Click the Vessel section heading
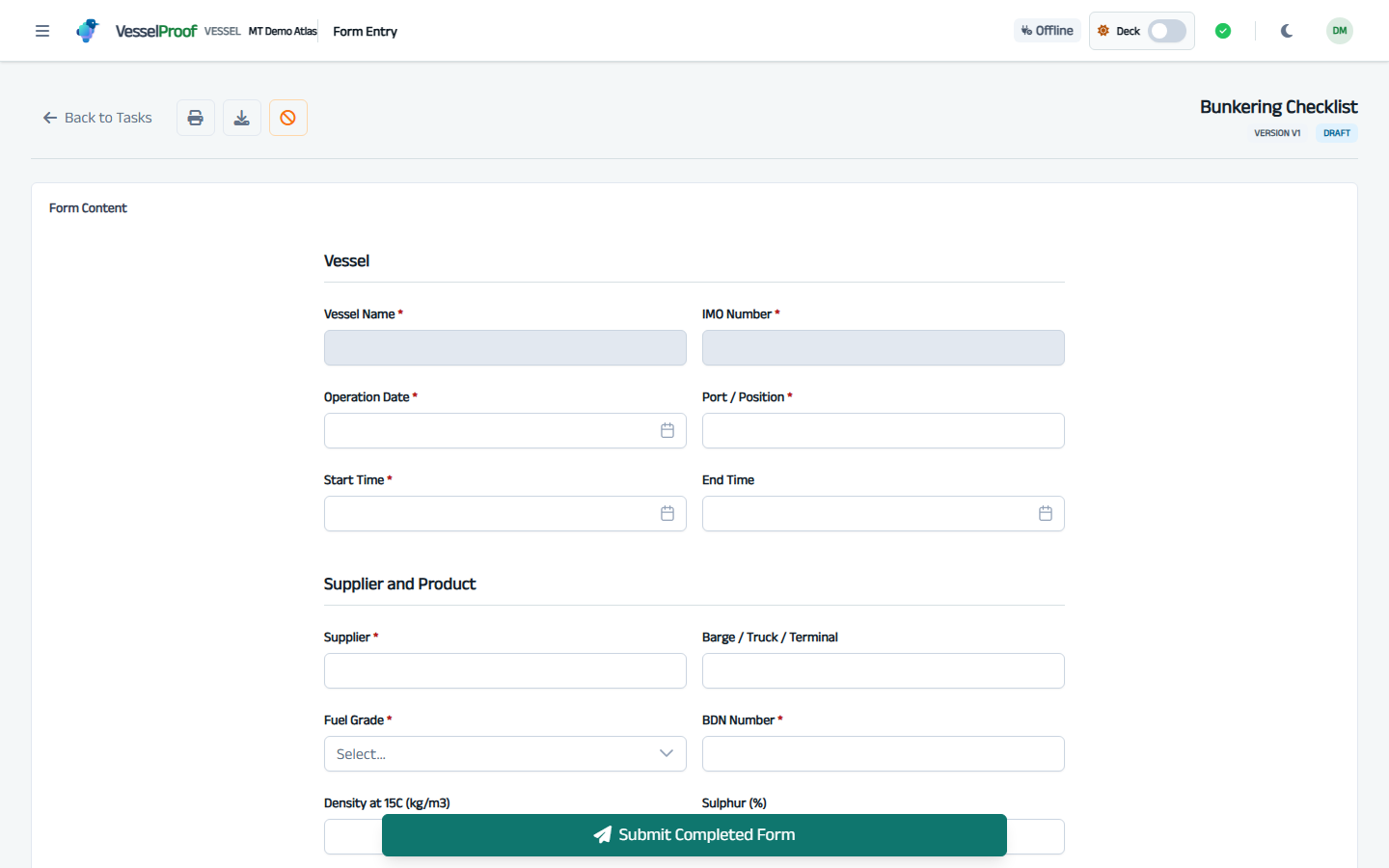Viewport: 1389px width, 868px height. pos(347,261)
